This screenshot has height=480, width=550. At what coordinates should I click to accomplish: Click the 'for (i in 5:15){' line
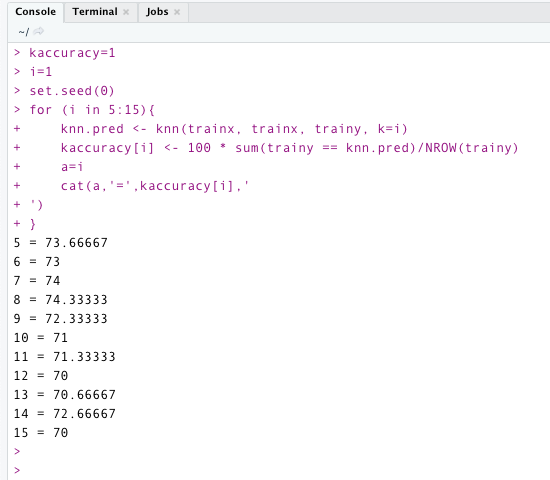92,110
